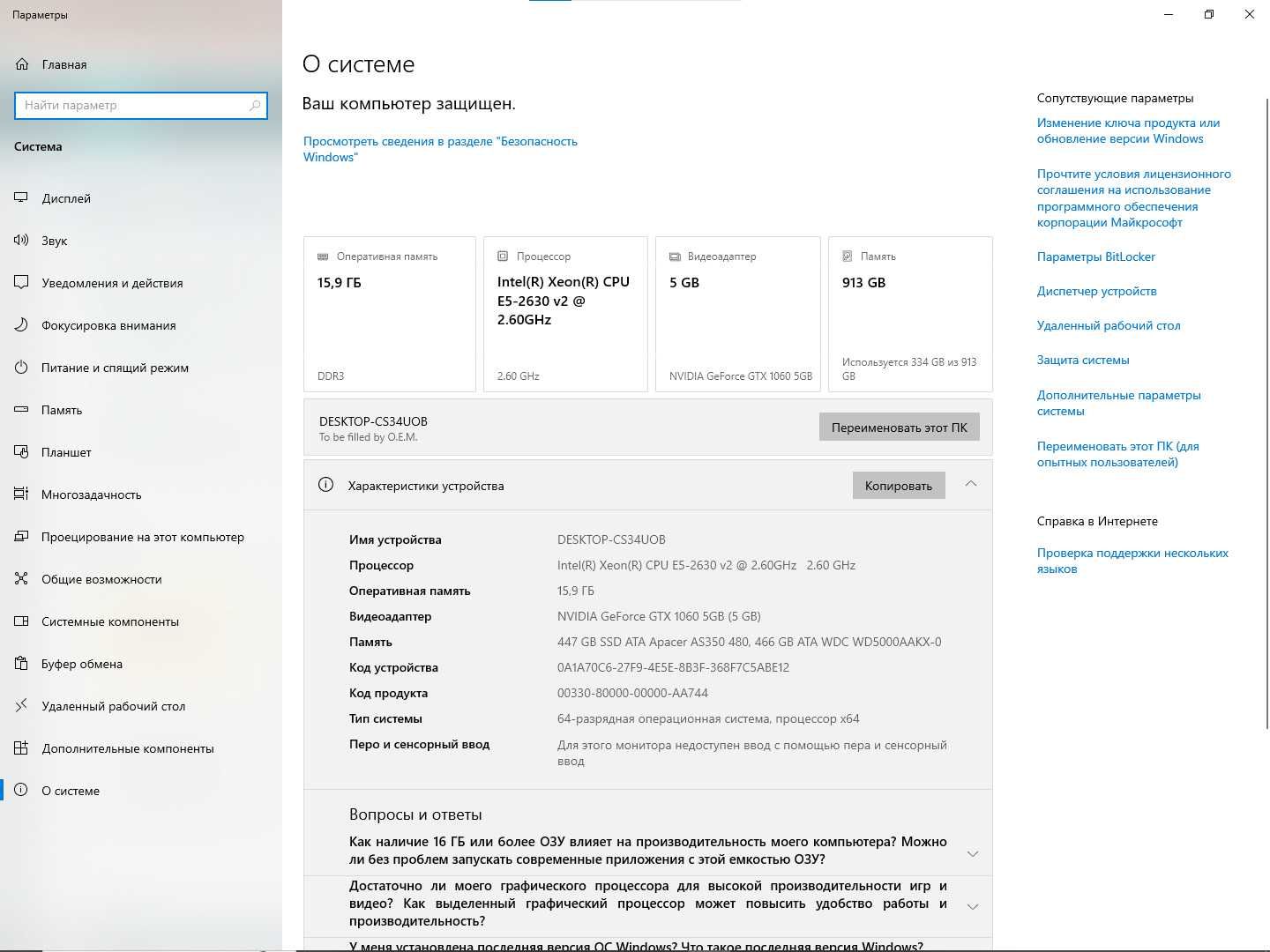Click Код продукта value 00330-80000-00000-AA744
1270x952 pixels.
pos(632,693)
